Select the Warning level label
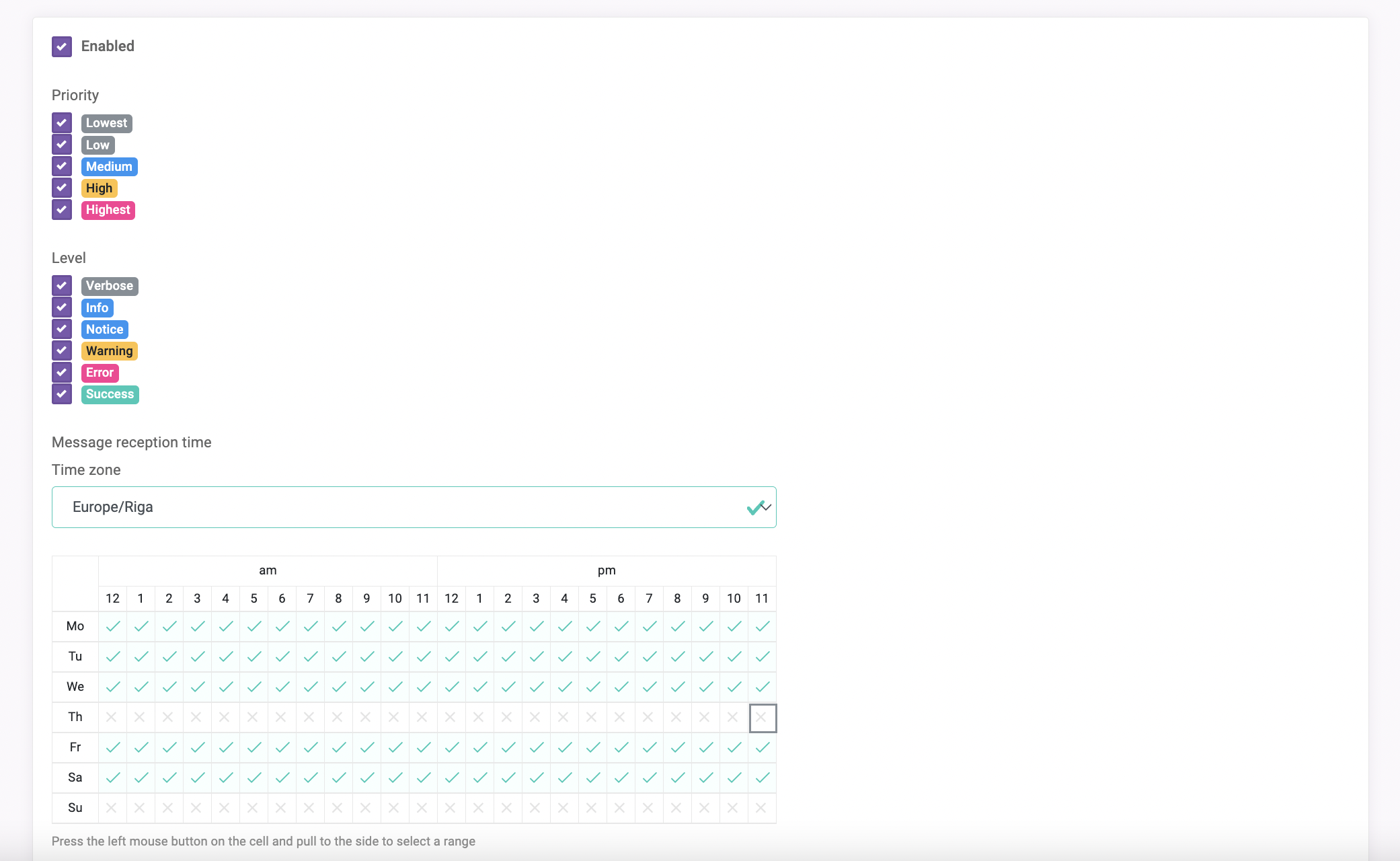 pyautogui.click(x=108, y=350)
